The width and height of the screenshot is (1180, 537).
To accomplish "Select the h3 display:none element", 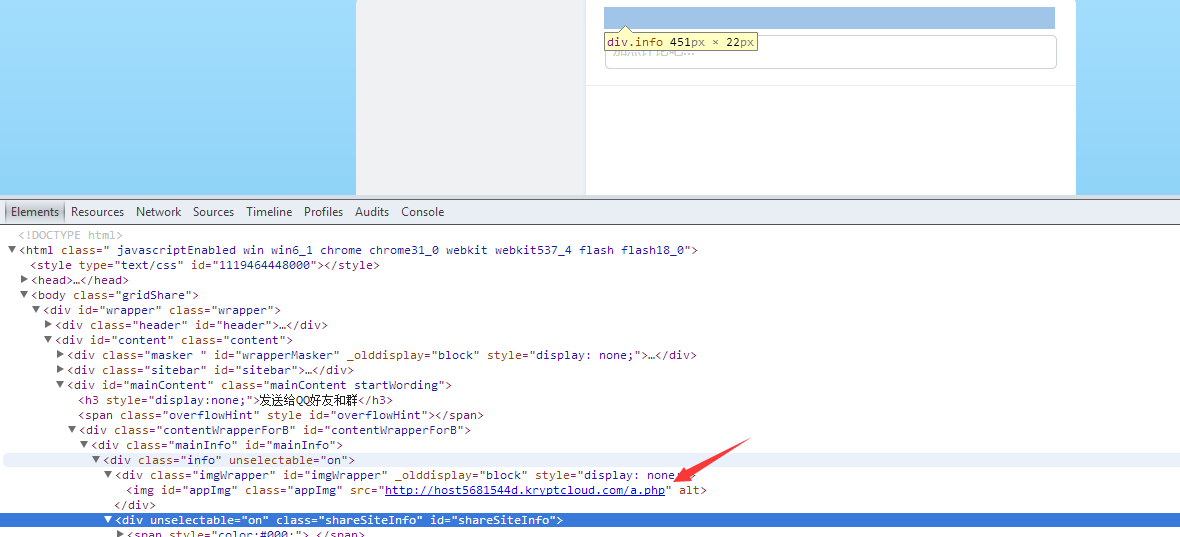I will (x=236, y=400).
